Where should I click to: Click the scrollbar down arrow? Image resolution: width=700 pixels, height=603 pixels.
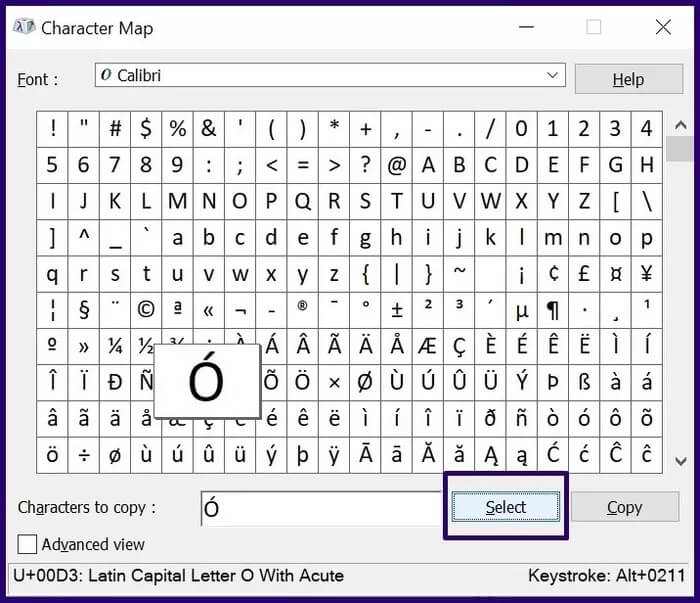coord(681,461)
